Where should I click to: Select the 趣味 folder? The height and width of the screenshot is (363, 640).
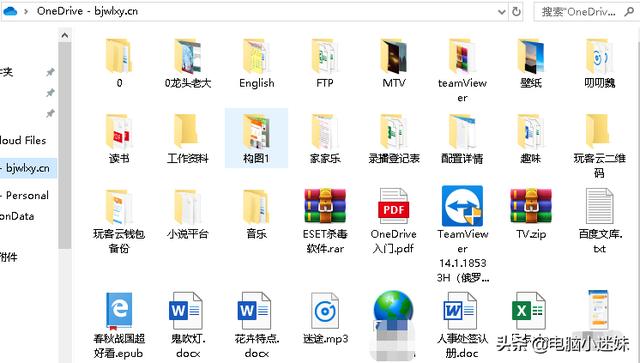(531, 139)
